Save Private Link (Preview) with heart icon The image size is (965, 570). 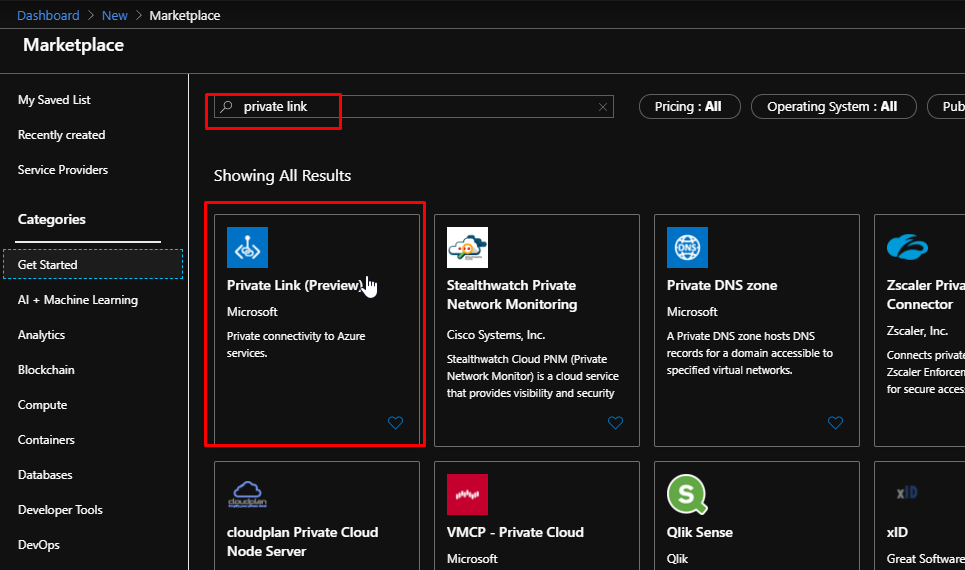[x=395, y=423]
